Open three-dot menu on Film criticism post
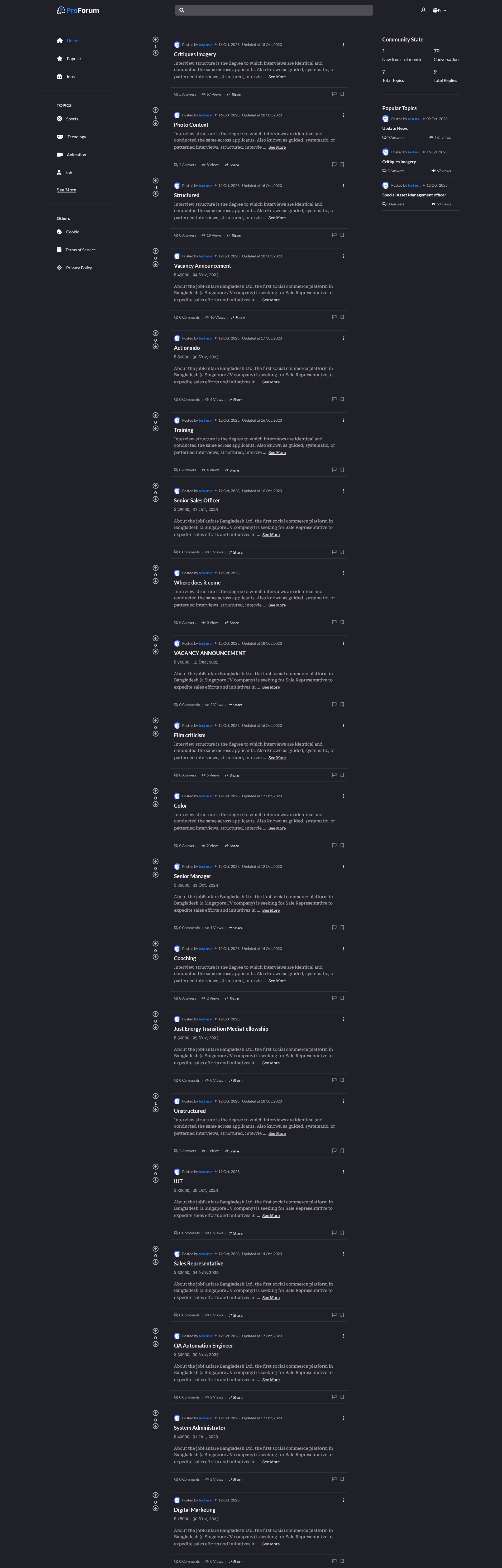The height and width of the screenshot is (1568, 502). tap(343, 726)
